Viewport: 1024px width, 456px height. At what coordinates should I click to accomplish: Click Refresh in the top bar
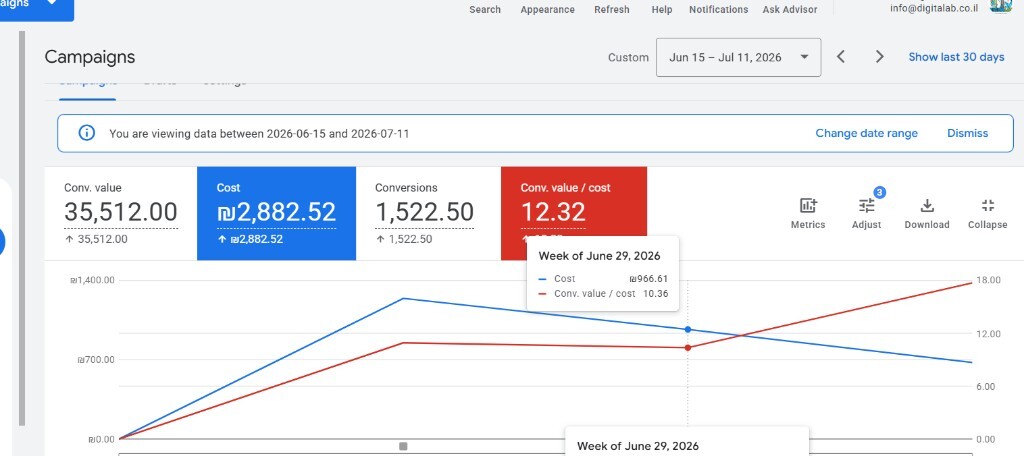(612, 10)
